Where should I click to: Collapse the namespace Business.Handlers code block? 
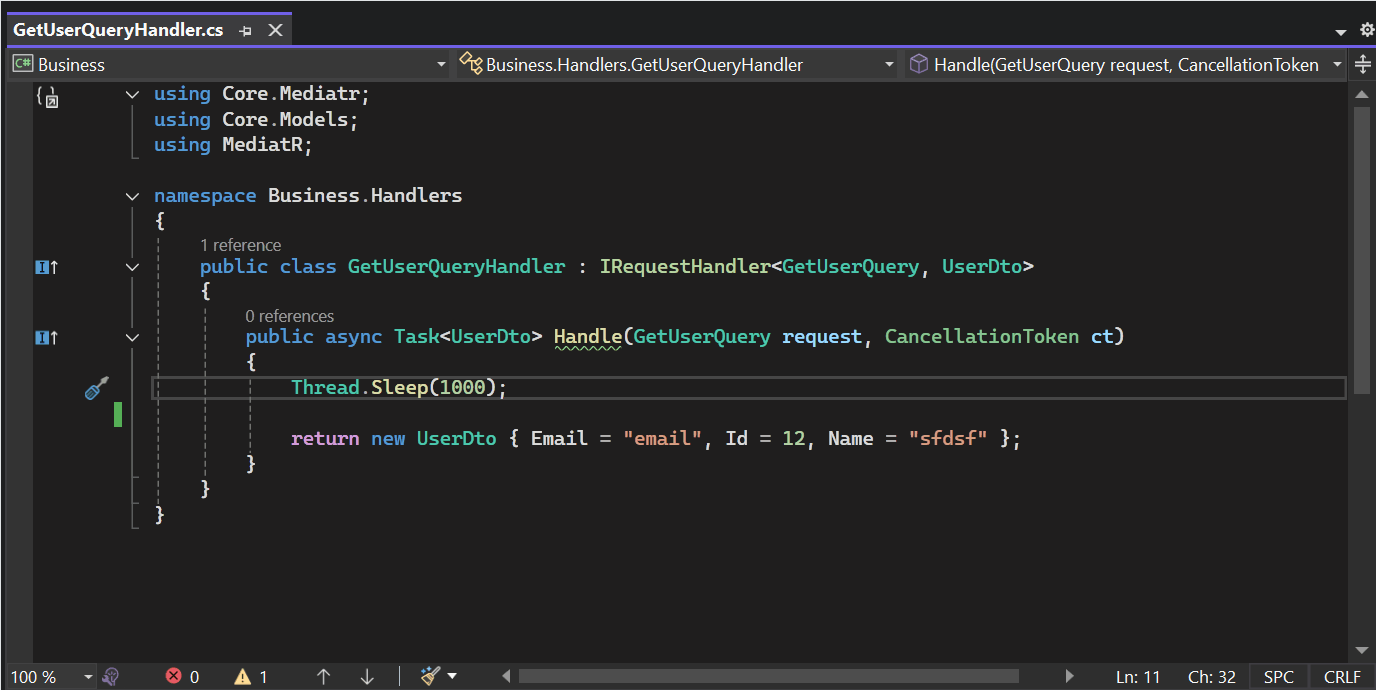[x=132, y=196]
